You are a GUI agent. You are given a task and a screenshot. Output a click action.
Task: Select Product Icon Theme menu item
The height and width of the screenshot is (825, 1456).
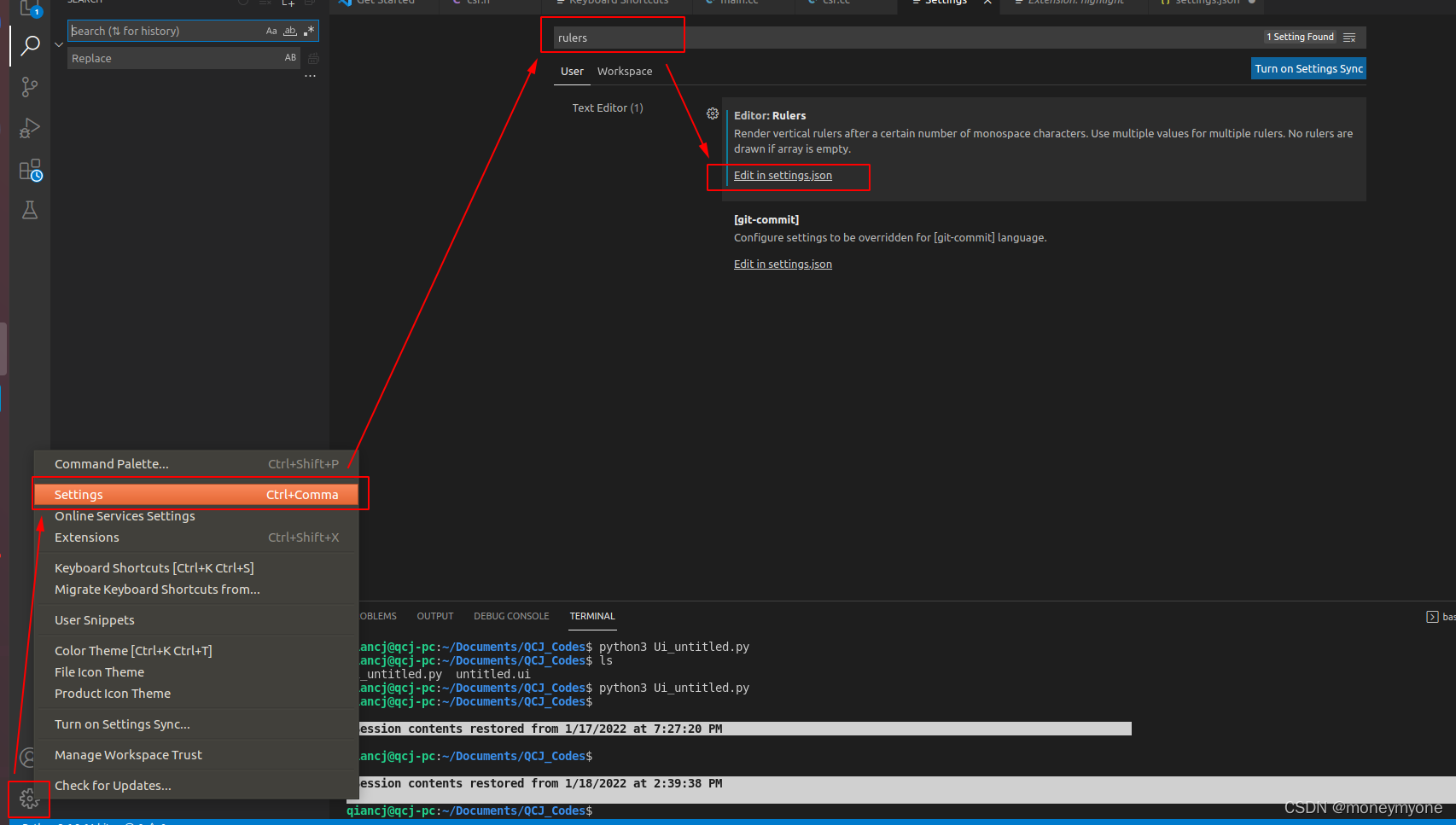click(196, 694)
